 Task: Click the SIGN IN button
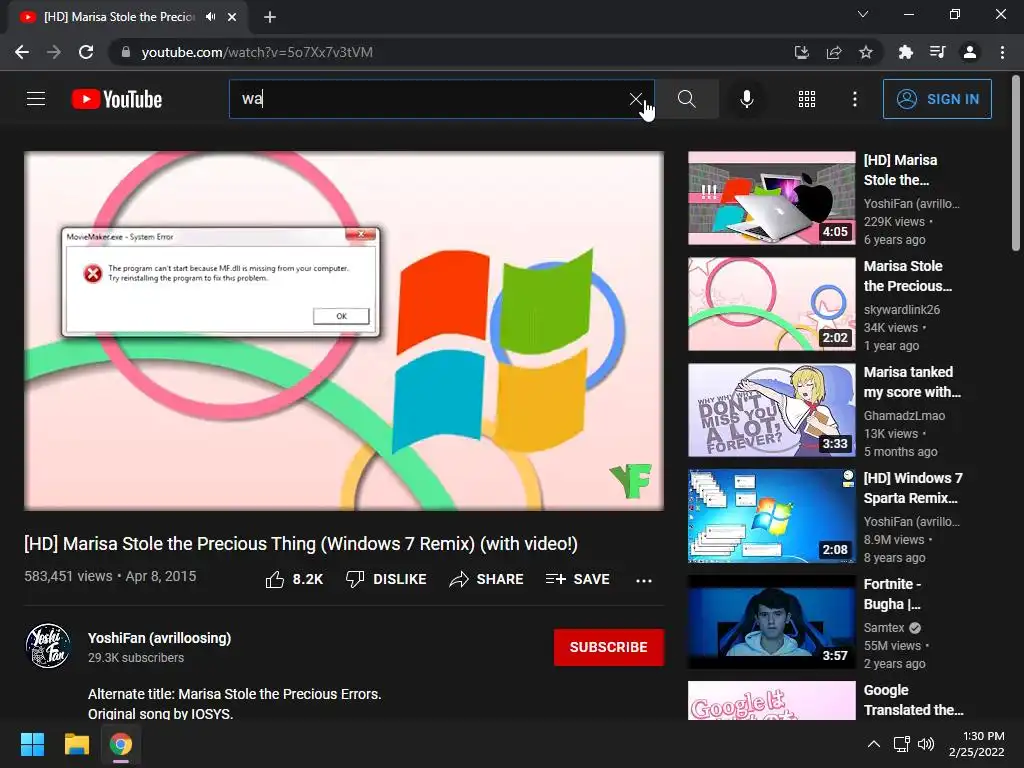[937, 99]
